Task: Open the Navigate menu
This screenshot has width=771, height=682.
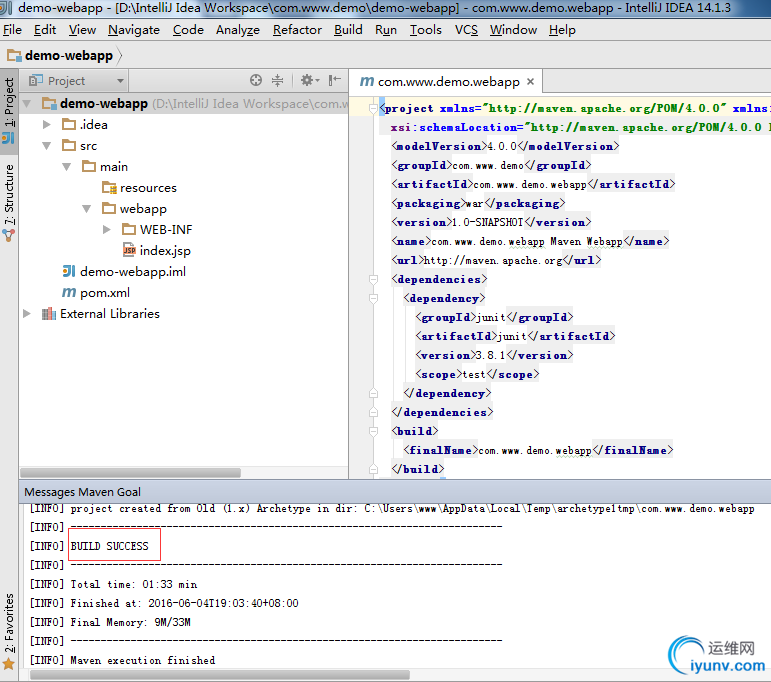Action: [x=134, y=30]
